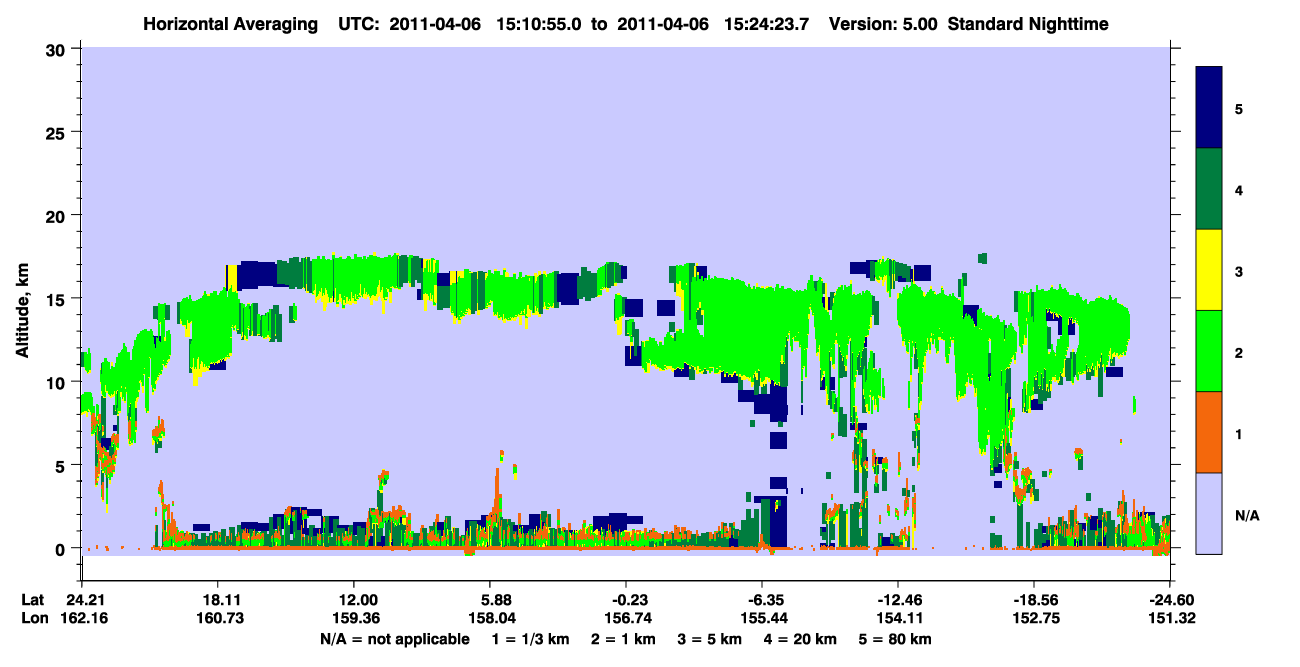
Task: Click the yellow level 3 legend swatch
Action: [1209, 270]
